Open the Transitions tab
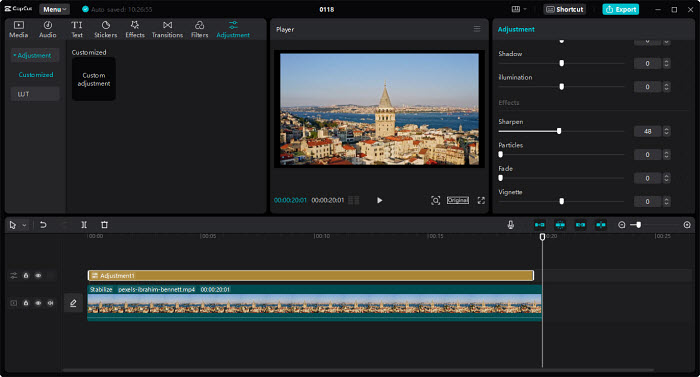This screenshot has height=377, width=700. (167, 29)
